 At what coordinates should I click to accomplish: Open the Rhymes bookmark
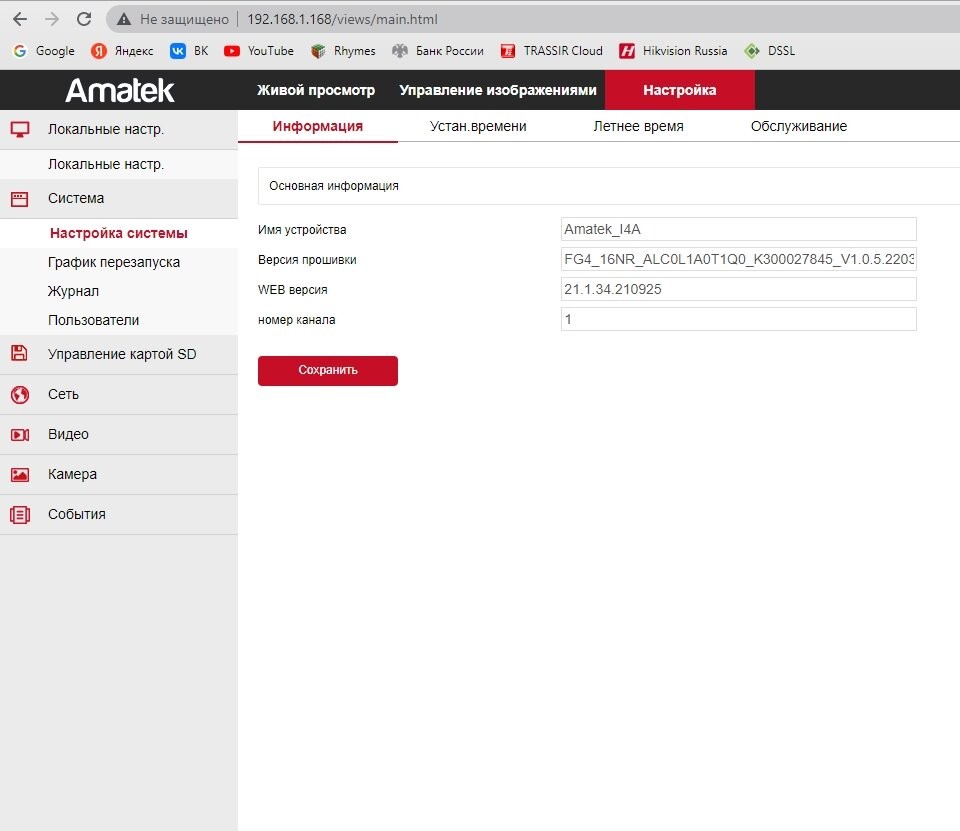343,51
